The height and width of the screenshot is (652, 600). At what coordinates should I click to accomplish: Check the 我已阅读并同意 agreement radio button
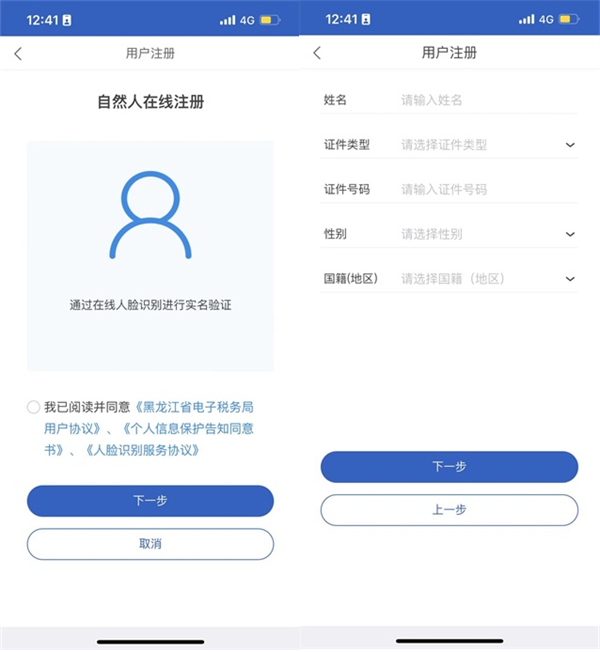(x=34, y=407)
